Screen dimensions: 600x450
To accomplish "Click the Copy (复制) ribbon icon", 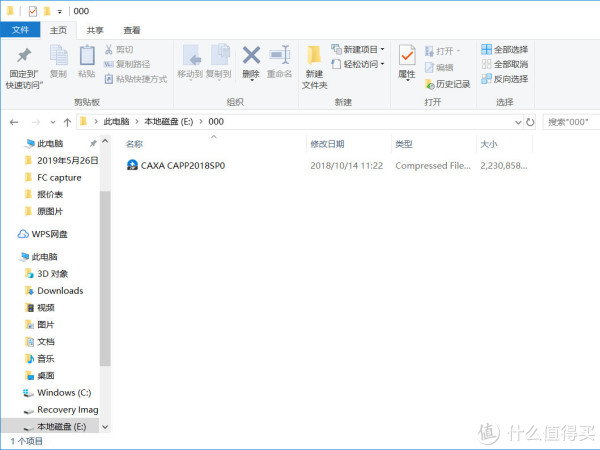I will click(x=59, y=61).
